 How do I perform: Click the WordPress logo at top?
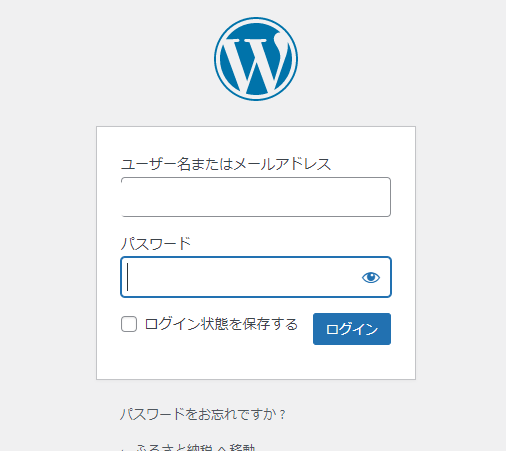pos(256,59)
